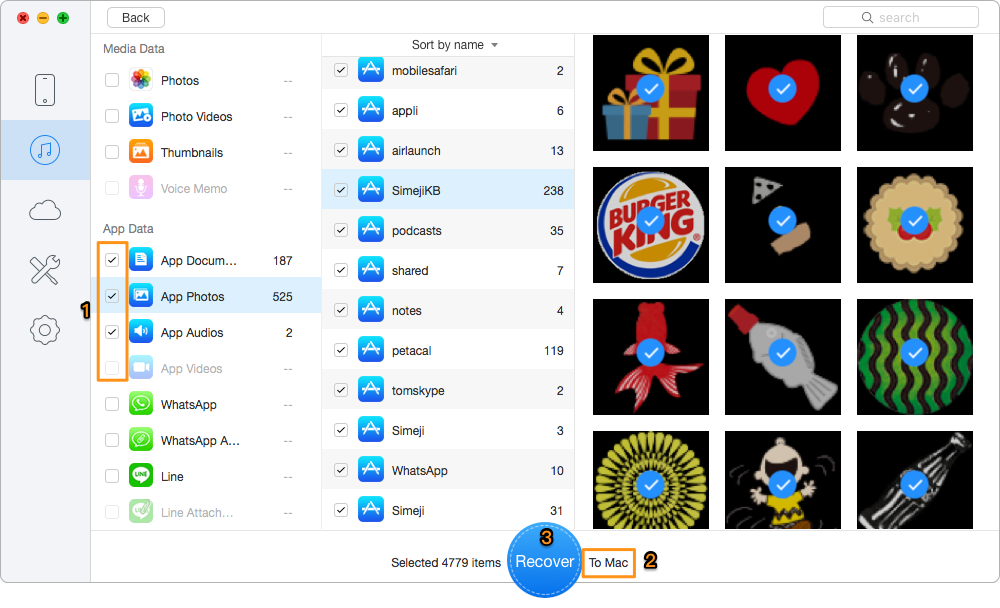Click the Back button
Screen dimensions: 1000x608
135,17
